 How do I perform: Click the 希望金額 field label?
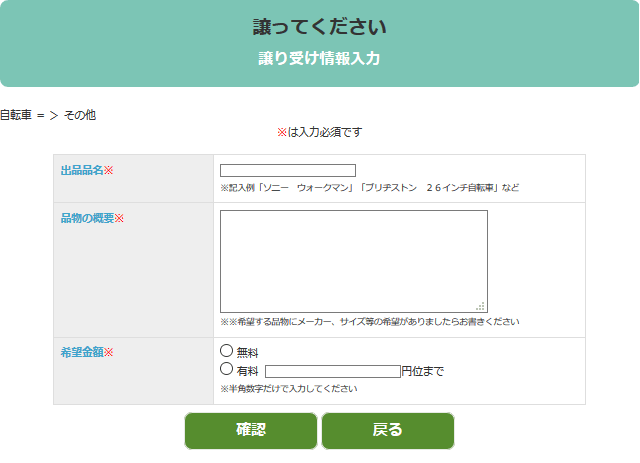pos(83,353)
